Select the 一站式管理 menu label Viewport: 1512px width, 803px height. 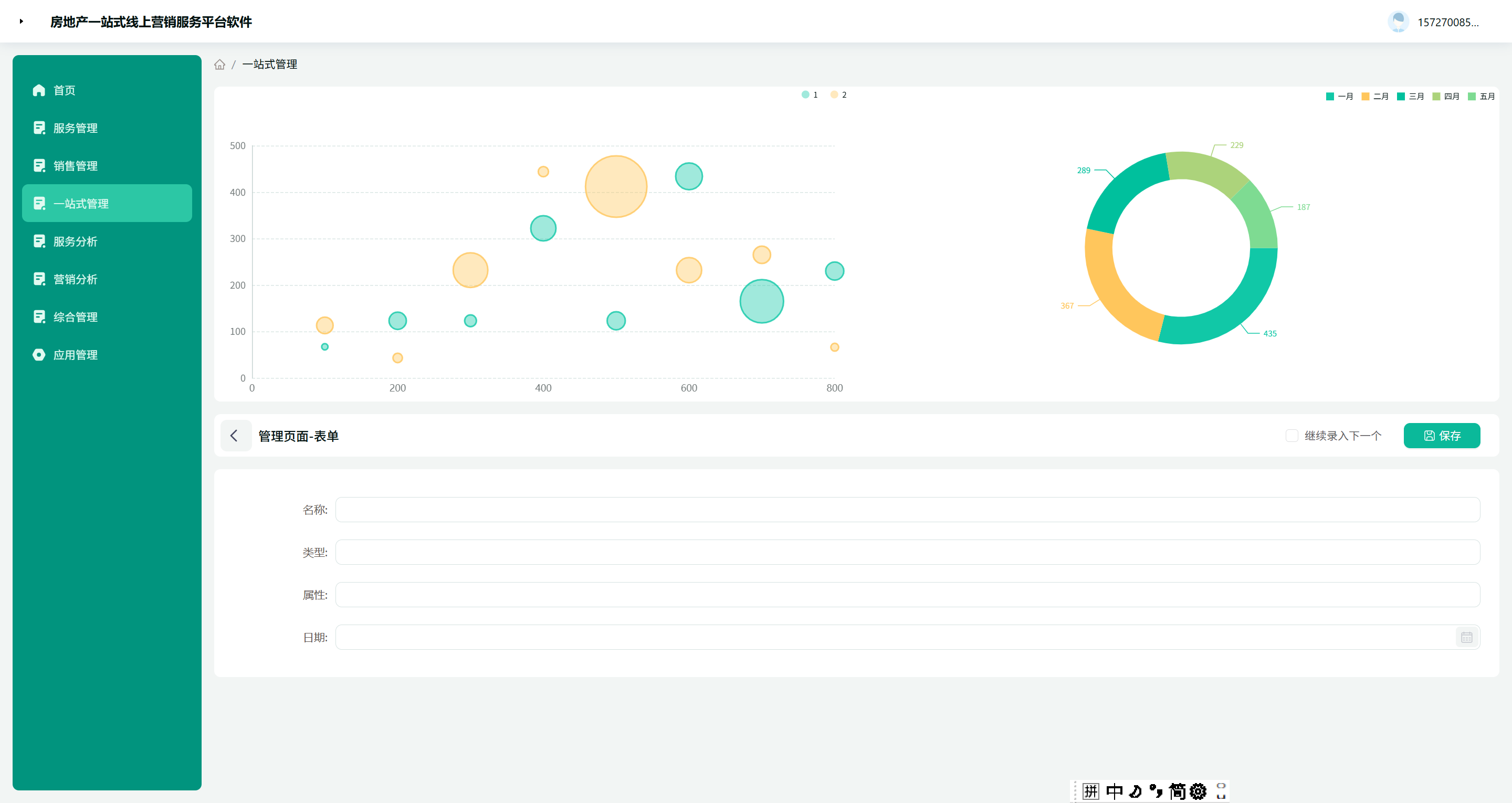coord(81,203)
